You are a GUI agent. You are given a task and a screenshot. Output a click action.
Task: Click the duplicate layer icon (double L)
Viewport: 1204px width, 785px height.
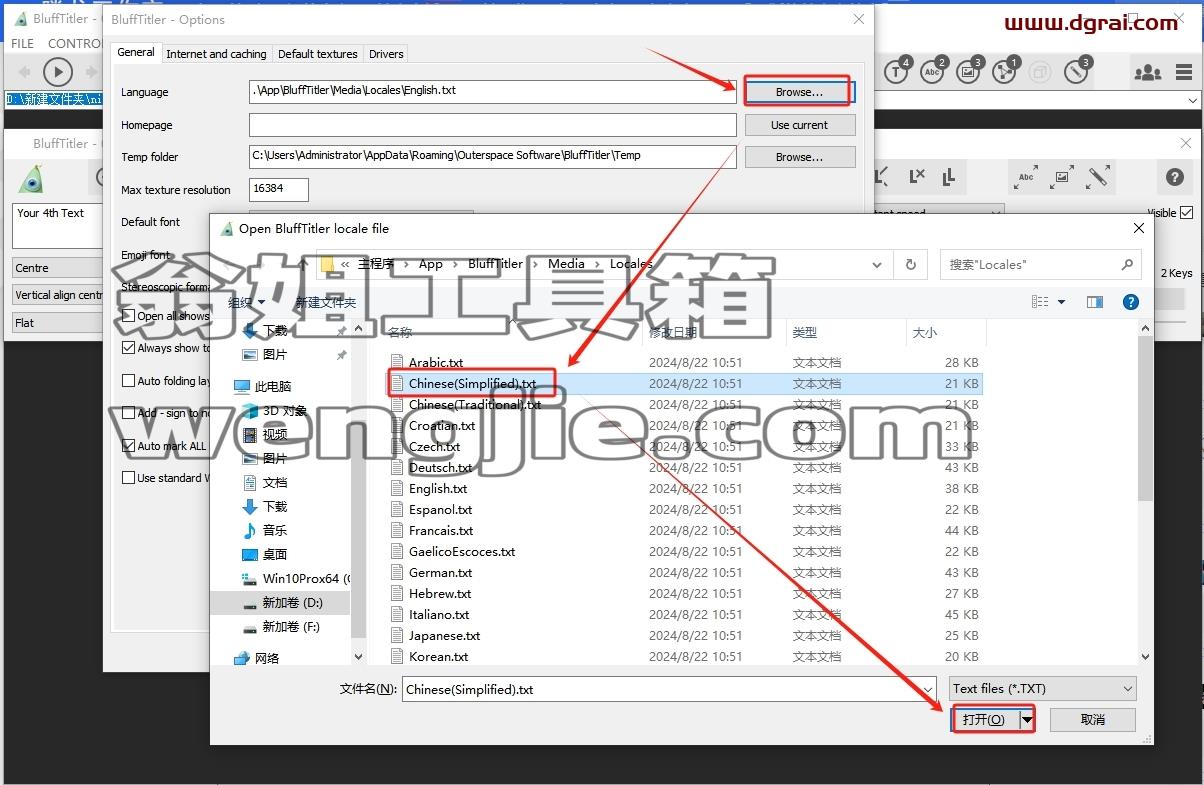pyautogui.click(x=948, y=177)
